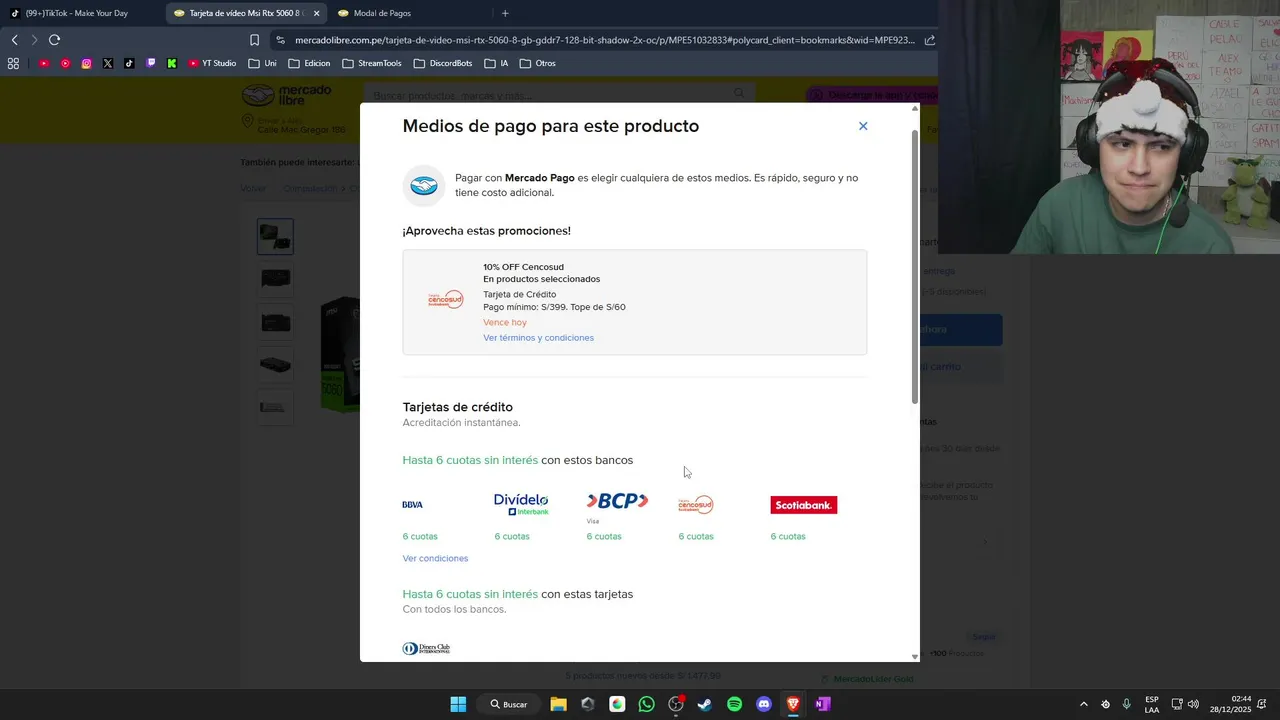Select the BCP Visa logo
The width and height of the screenshot is (1280, 720).
pyautogui.click(x=617, y=503)
